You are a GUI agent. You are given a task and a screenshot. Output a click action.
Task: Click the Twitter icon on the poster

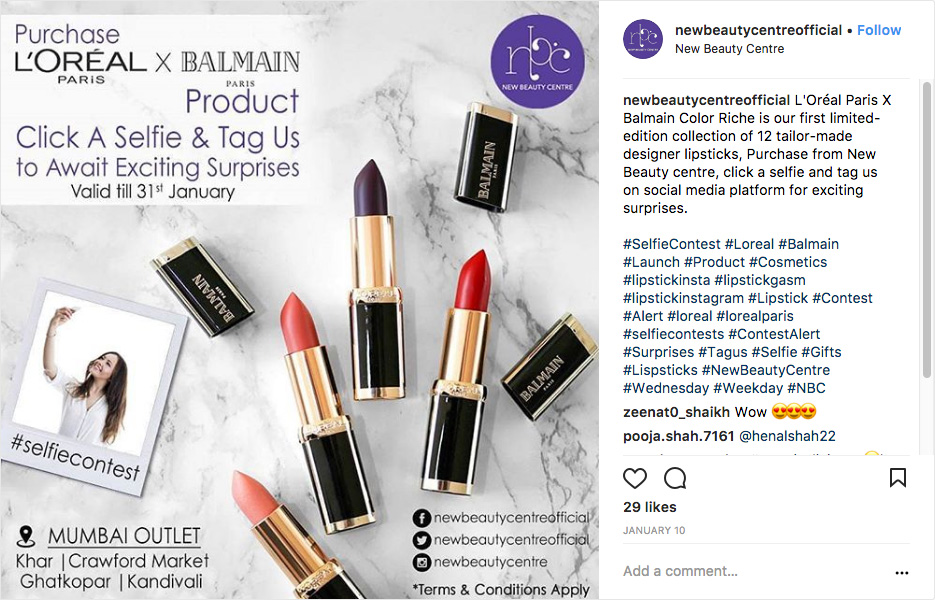pos(422,540)
